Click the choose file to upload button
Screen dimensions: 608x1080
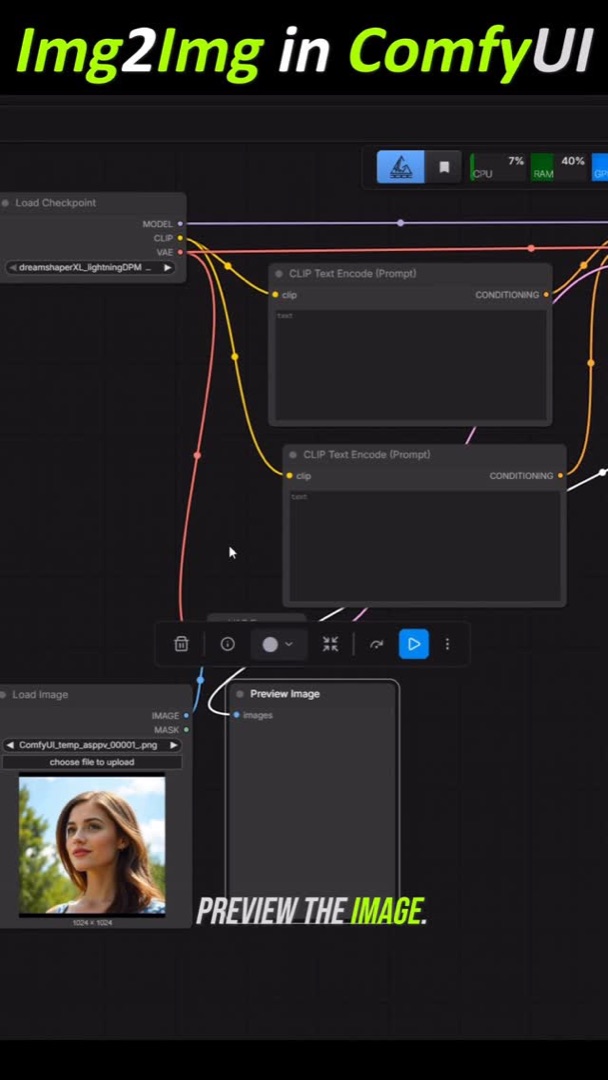click(92, 762)
